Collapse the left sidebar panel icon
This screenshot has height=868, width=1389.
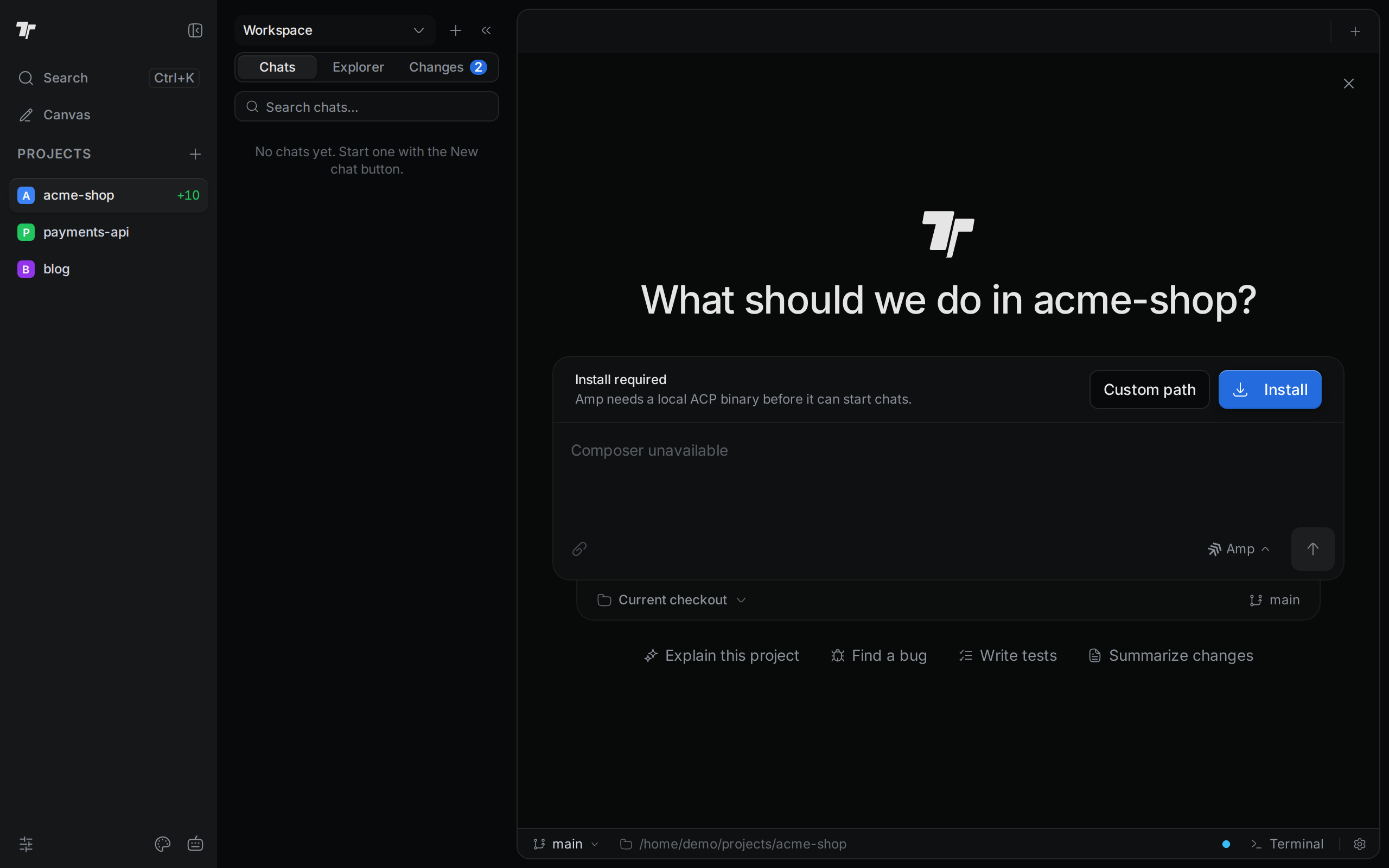pos(195,30)
